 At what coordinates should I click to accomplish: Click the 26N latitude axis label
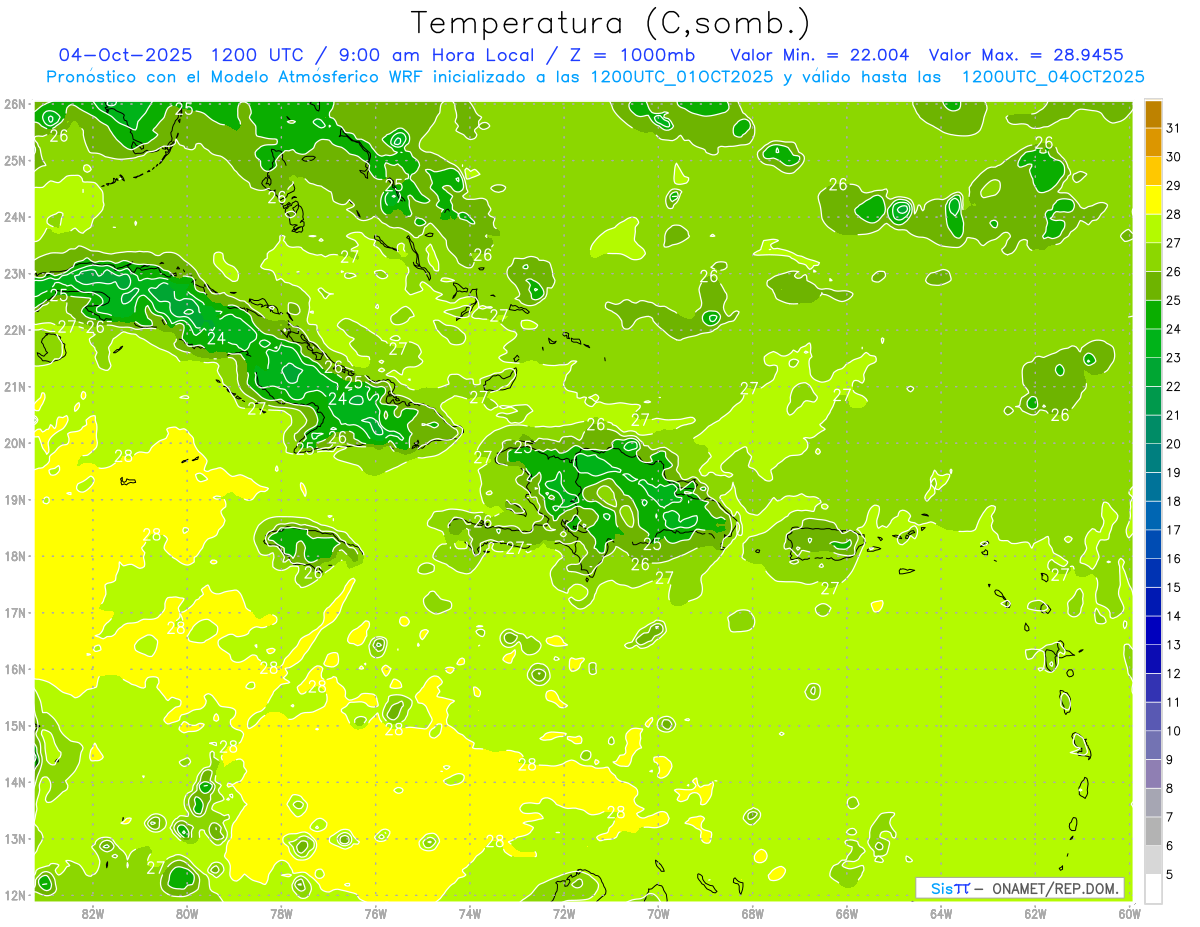pyautogui.click(x=15, y=104)
